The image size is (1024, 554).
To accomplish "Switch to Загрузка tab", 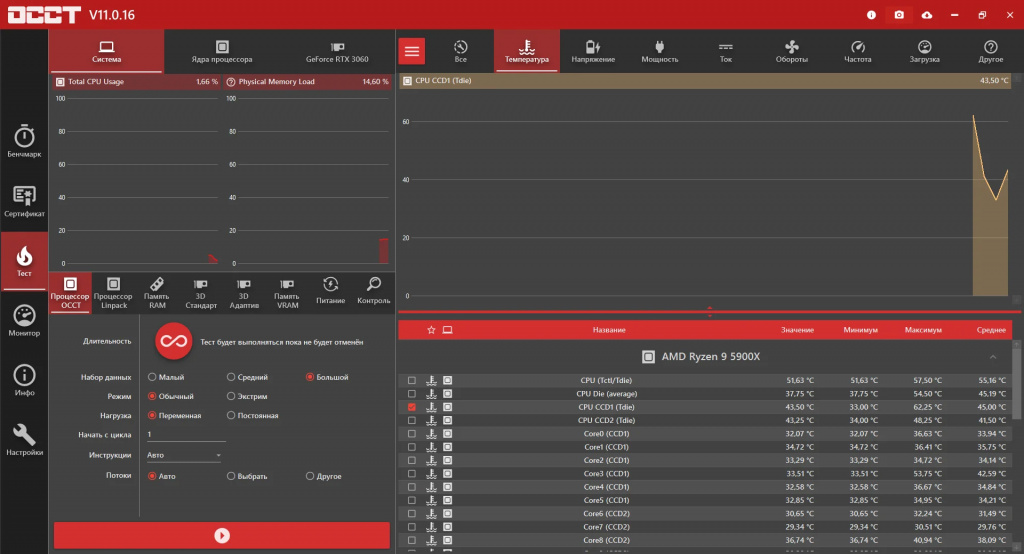I will [x=924, y=51].
